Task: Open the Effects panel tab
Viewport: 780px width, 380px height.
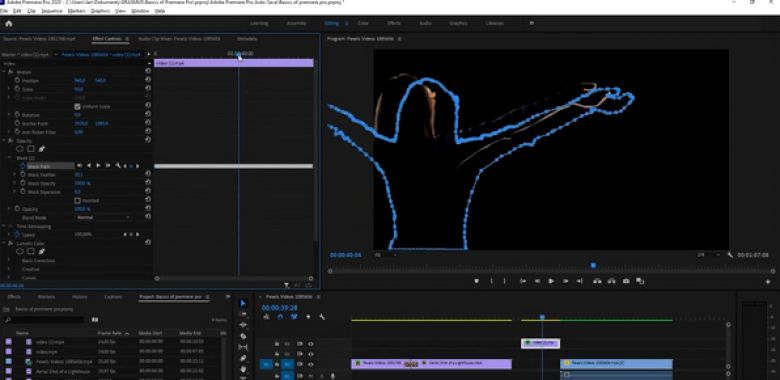Action: click(14, 297)
